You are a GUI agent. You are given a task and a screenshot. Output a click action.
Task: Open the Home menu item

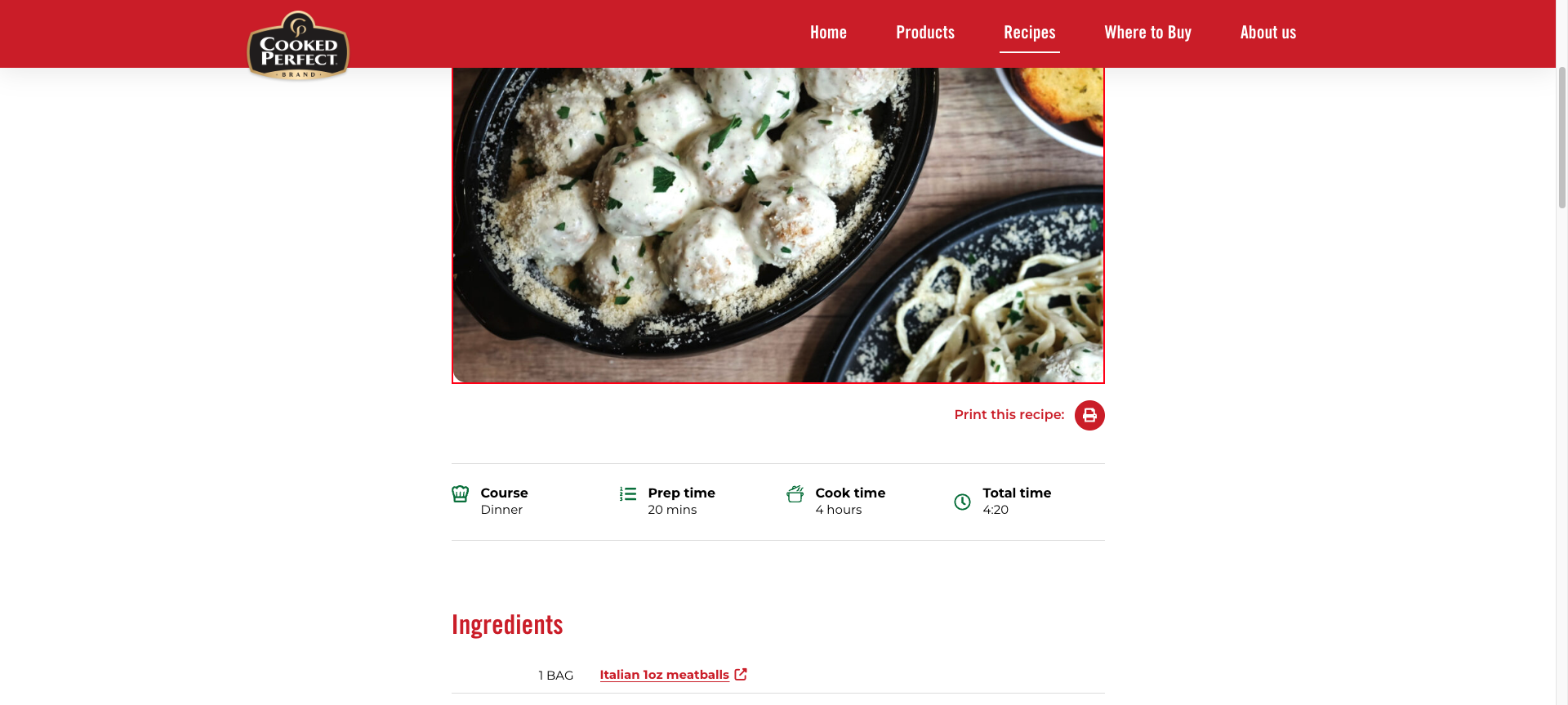click(828, 33)
